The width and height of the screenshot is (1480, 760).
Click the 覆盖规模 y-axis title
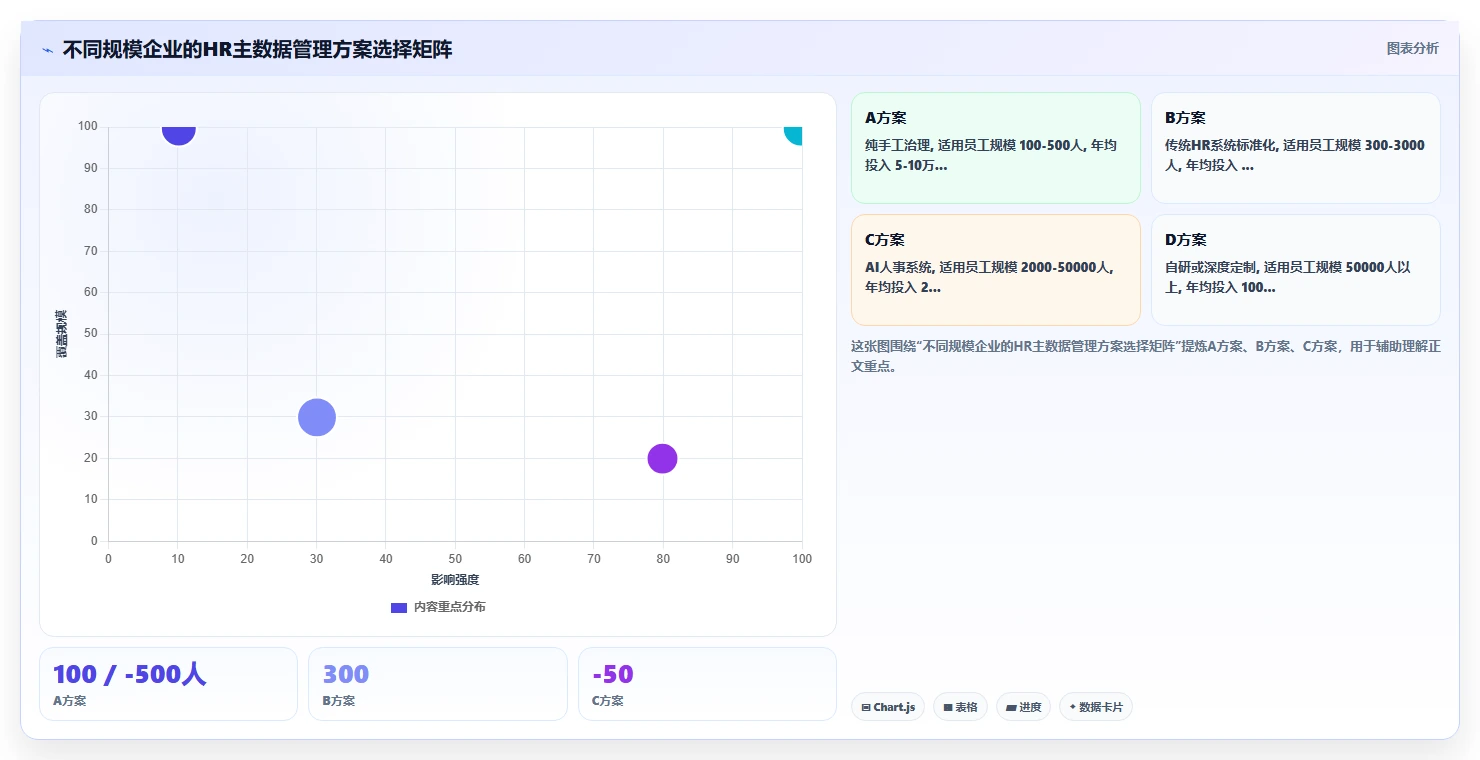pyautogui.click(x=62, y=334)
